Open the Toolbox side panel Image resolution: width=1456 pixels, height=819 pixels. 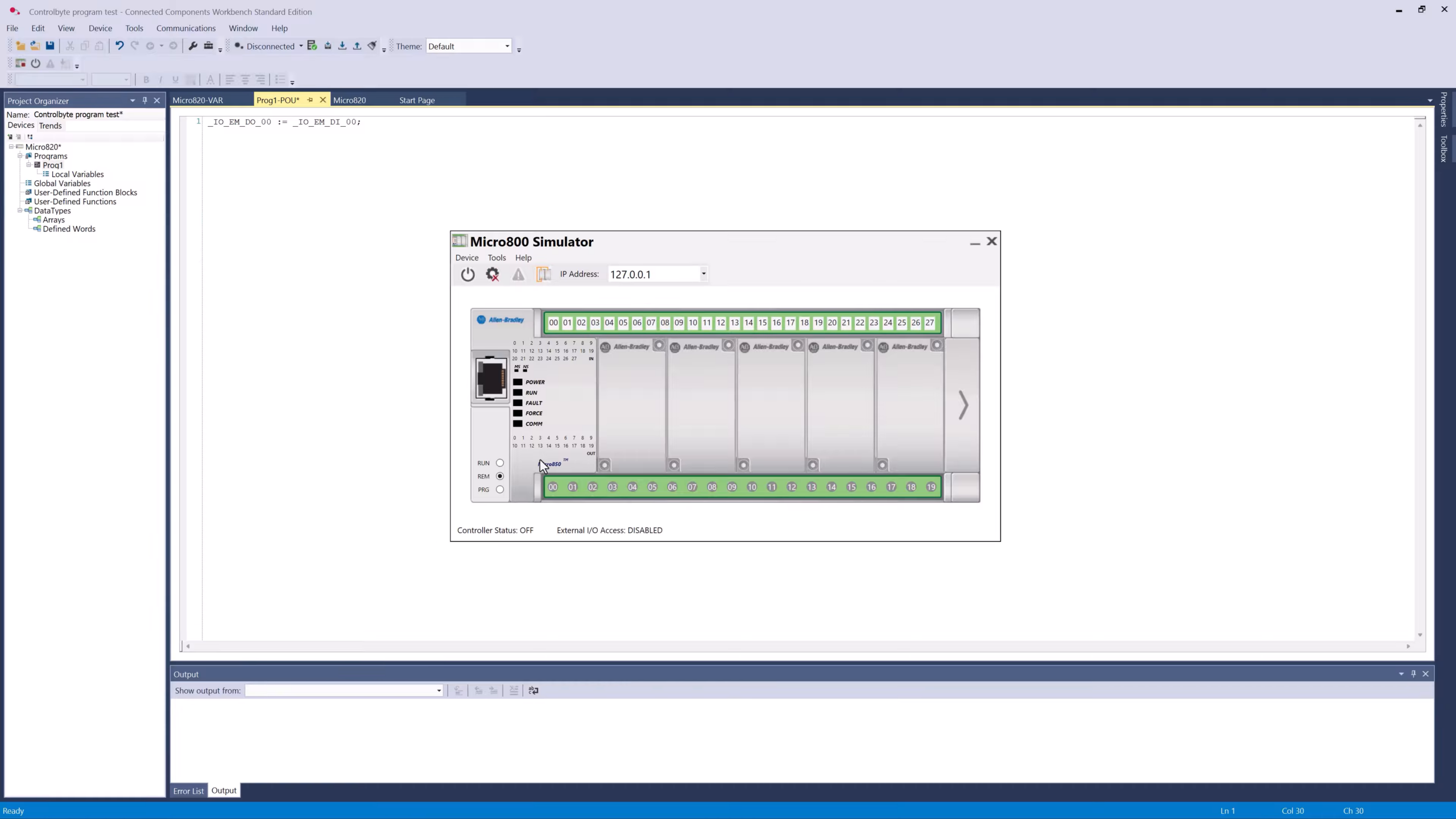tap(1443, 149)
